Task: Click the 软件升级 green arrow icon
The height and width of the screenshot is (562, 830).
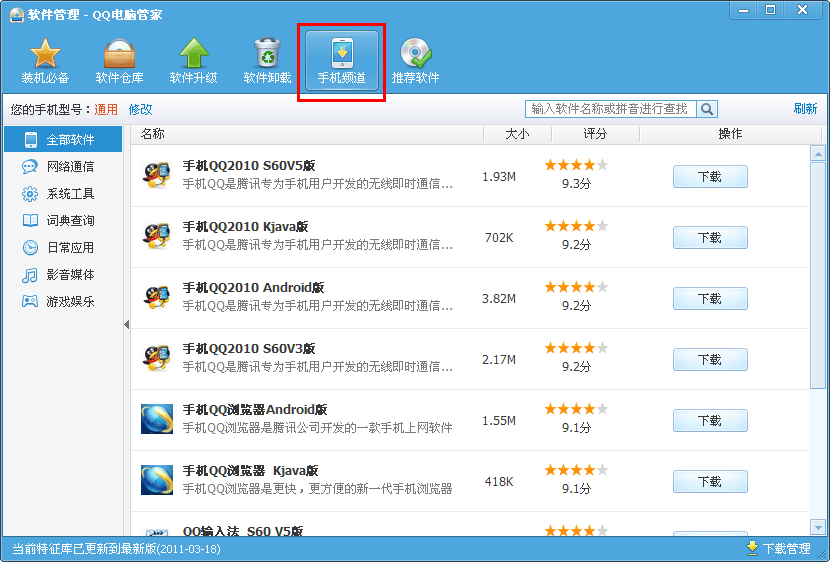Action: point(193,60)
